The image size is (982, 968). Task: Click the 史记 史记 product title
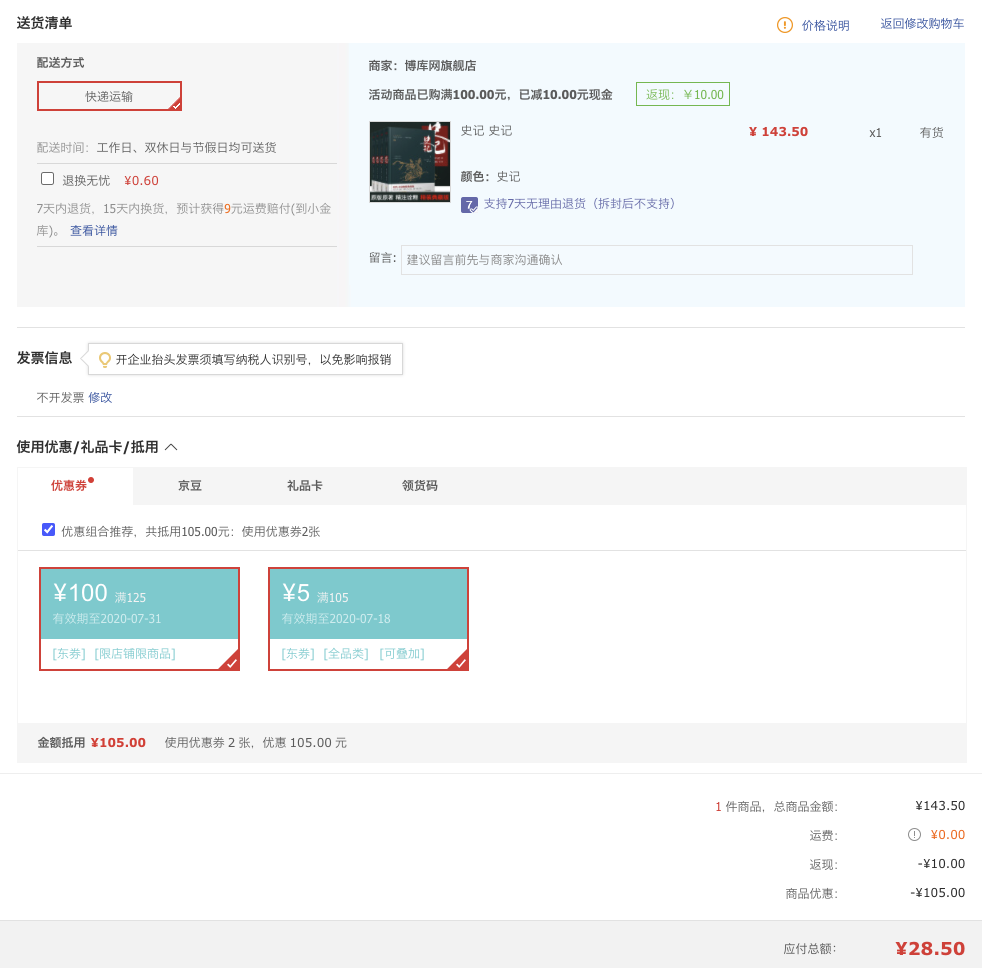(487, 130)
